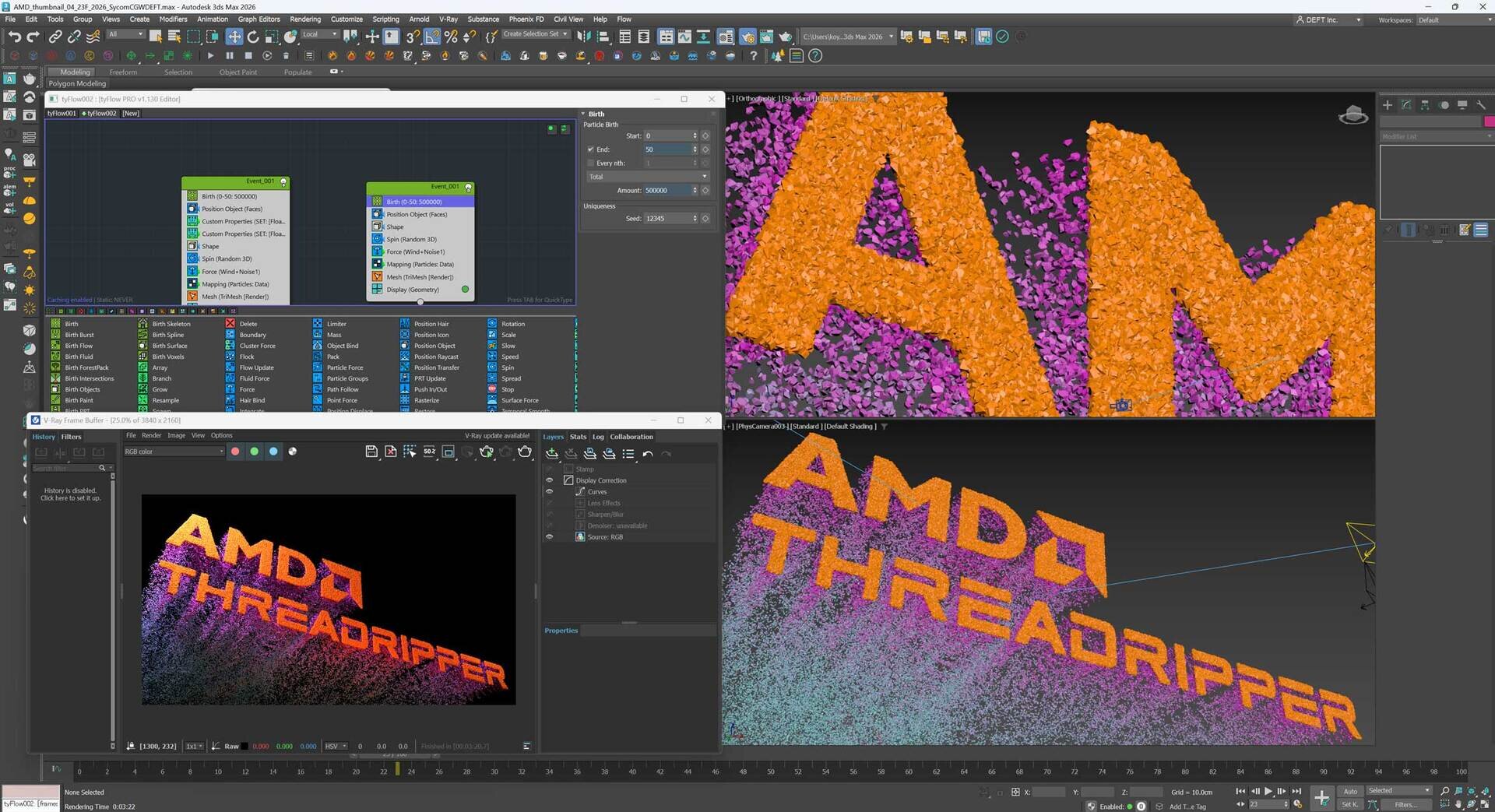
Task: Click the Redo arrow in main toolbar
Action: tap(33, 36)
